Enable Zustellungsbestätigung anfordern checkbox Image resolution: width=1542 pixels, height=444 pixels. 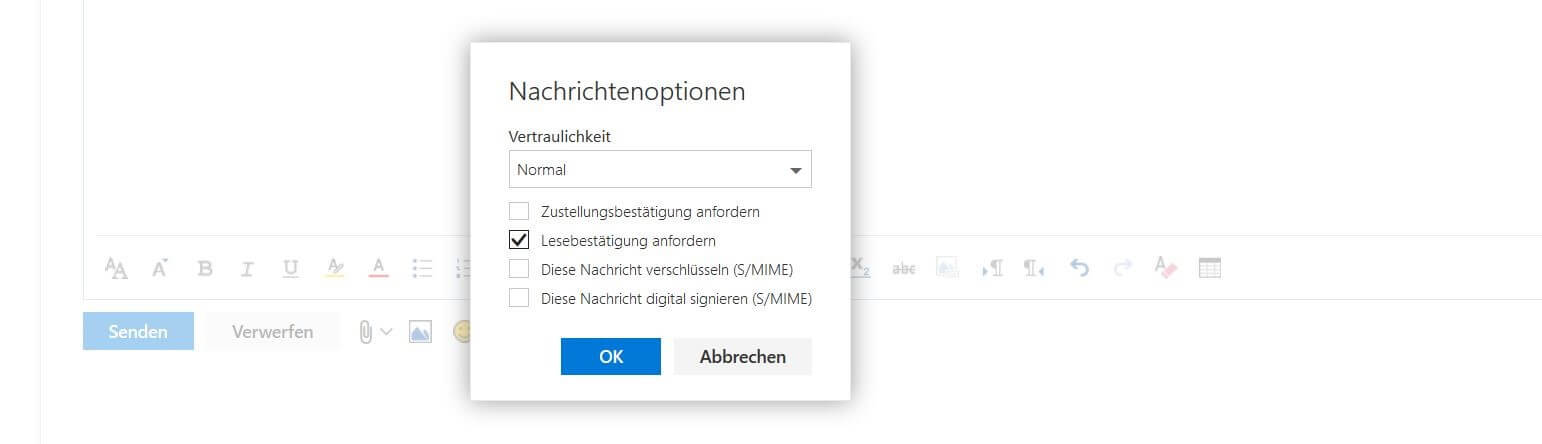click(519, 212)
